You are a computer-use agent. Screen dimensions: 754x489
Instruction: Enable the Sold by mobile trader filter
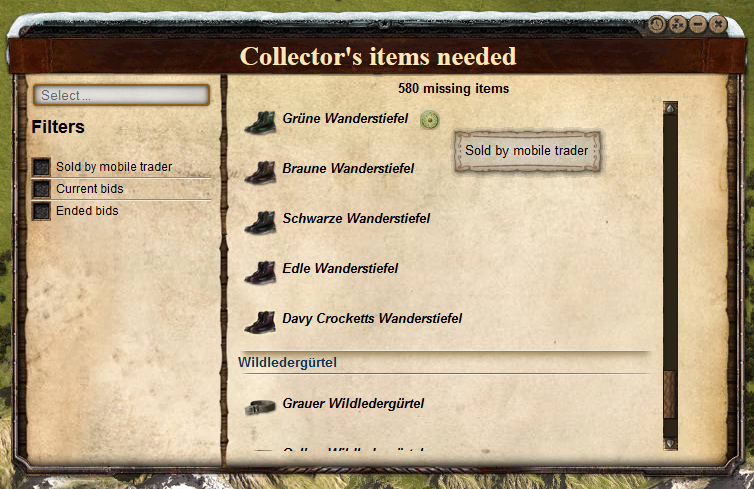41,167
